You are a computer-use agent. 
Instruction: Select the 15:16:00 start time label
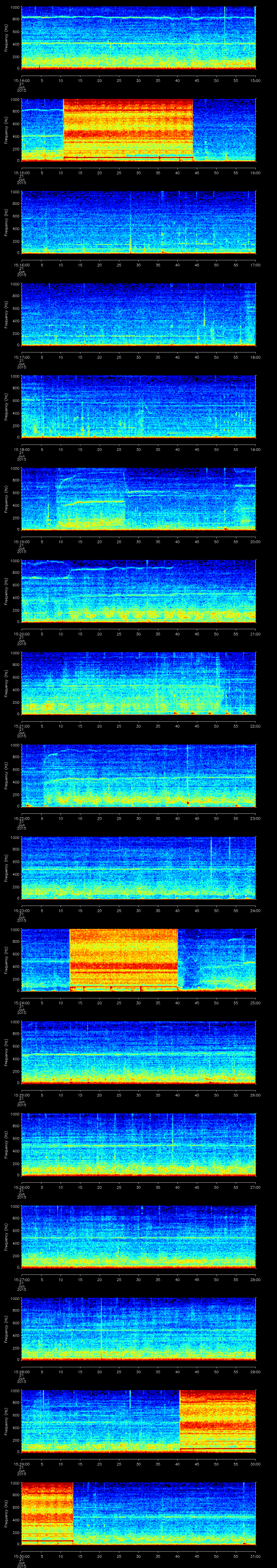click(21, 265)
